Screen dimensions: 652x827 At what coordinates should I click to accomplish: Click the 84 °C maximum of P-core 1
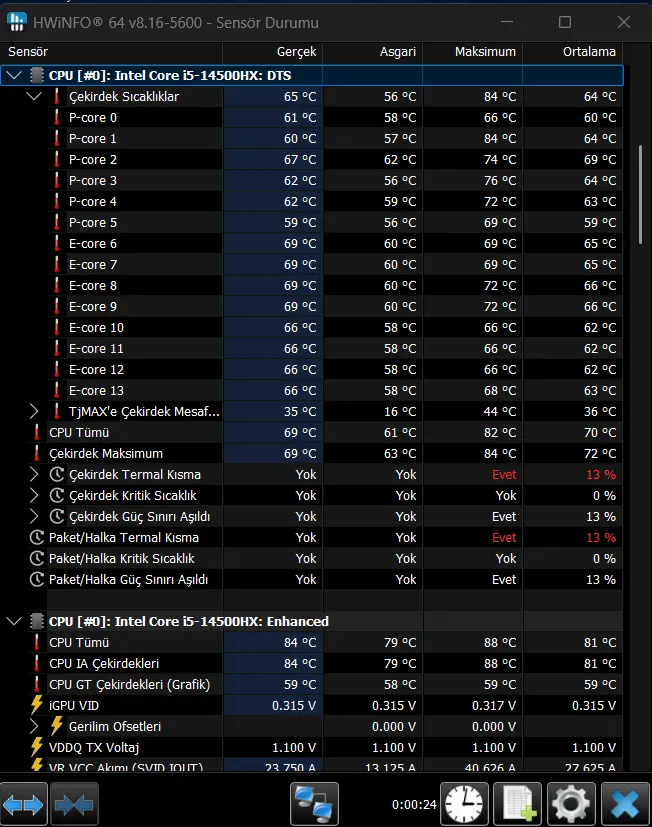click(500, 139)
